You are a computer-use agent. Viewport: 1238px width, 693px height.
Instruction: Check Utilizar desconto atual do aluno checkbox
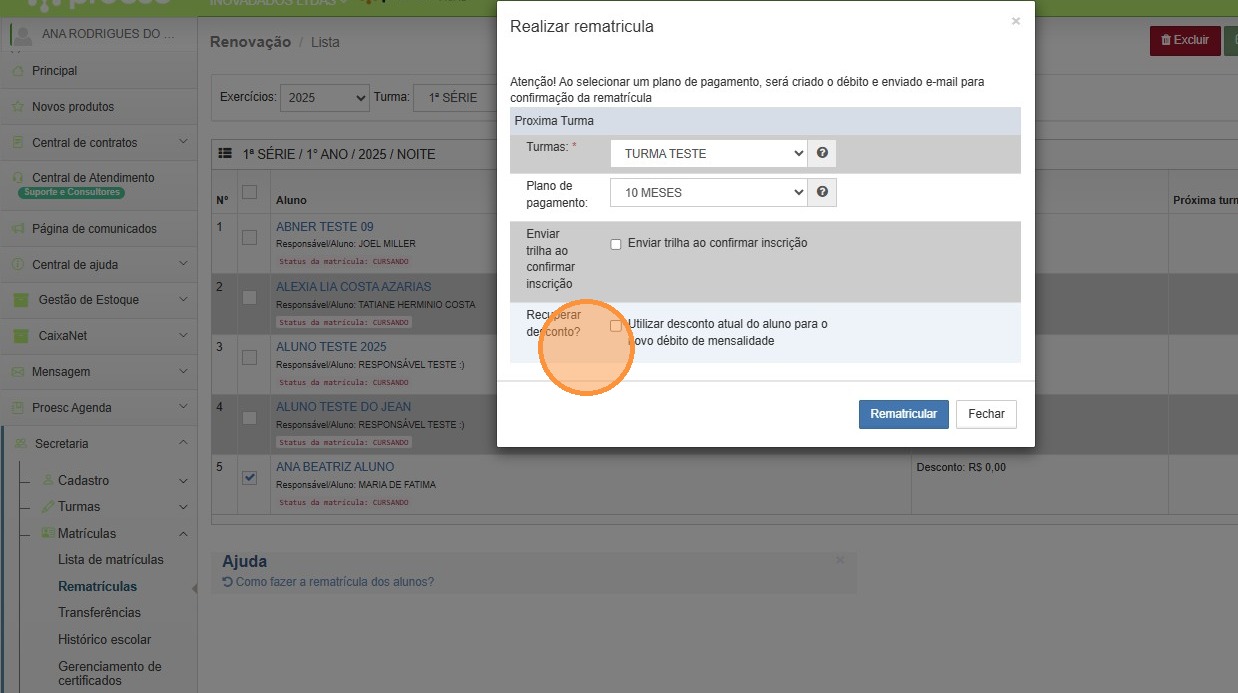point(616,325)
